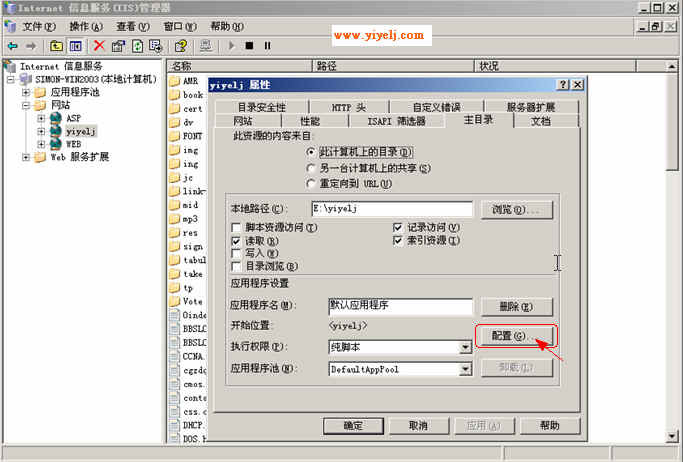Click the mp3 folder in the list

pyautogui.click(x=190, y=219)
